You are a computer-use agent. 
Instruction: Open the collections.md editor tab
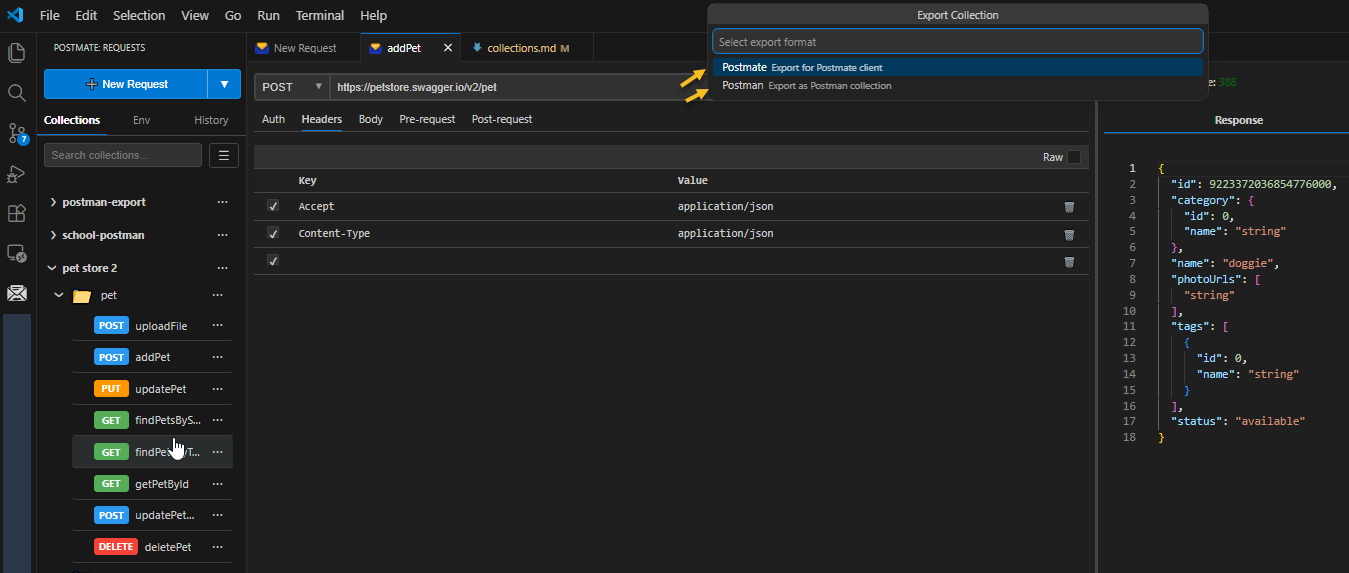(527, 48)
